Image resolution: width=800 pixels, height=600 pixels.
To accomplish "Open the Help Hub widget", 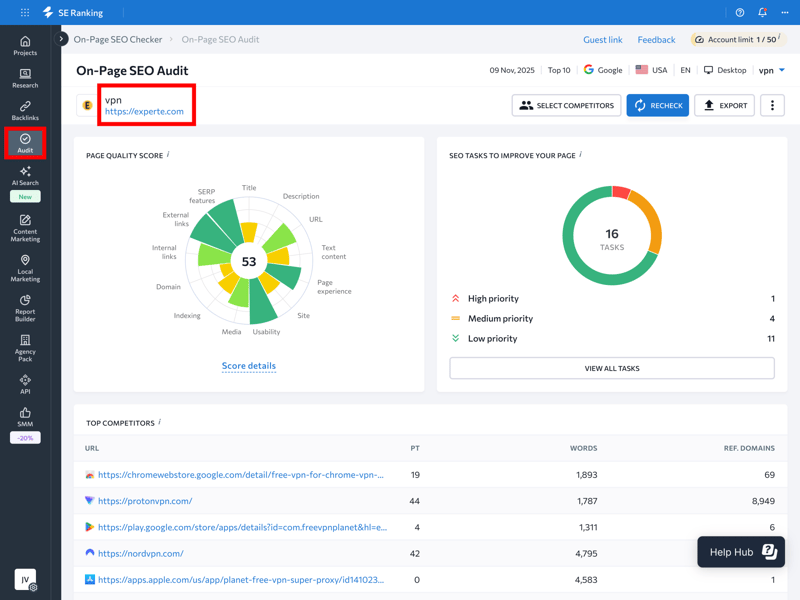I will pyautogui.click(x=741, y=552).
